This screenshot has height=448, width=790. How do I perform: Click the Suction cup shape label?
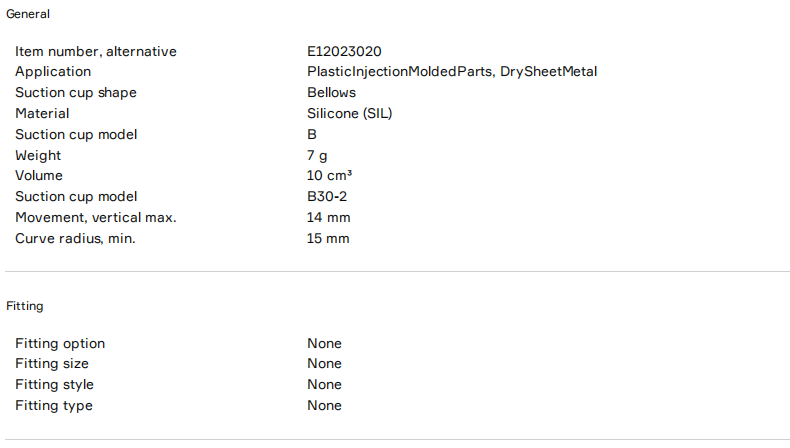coord(76,93)
